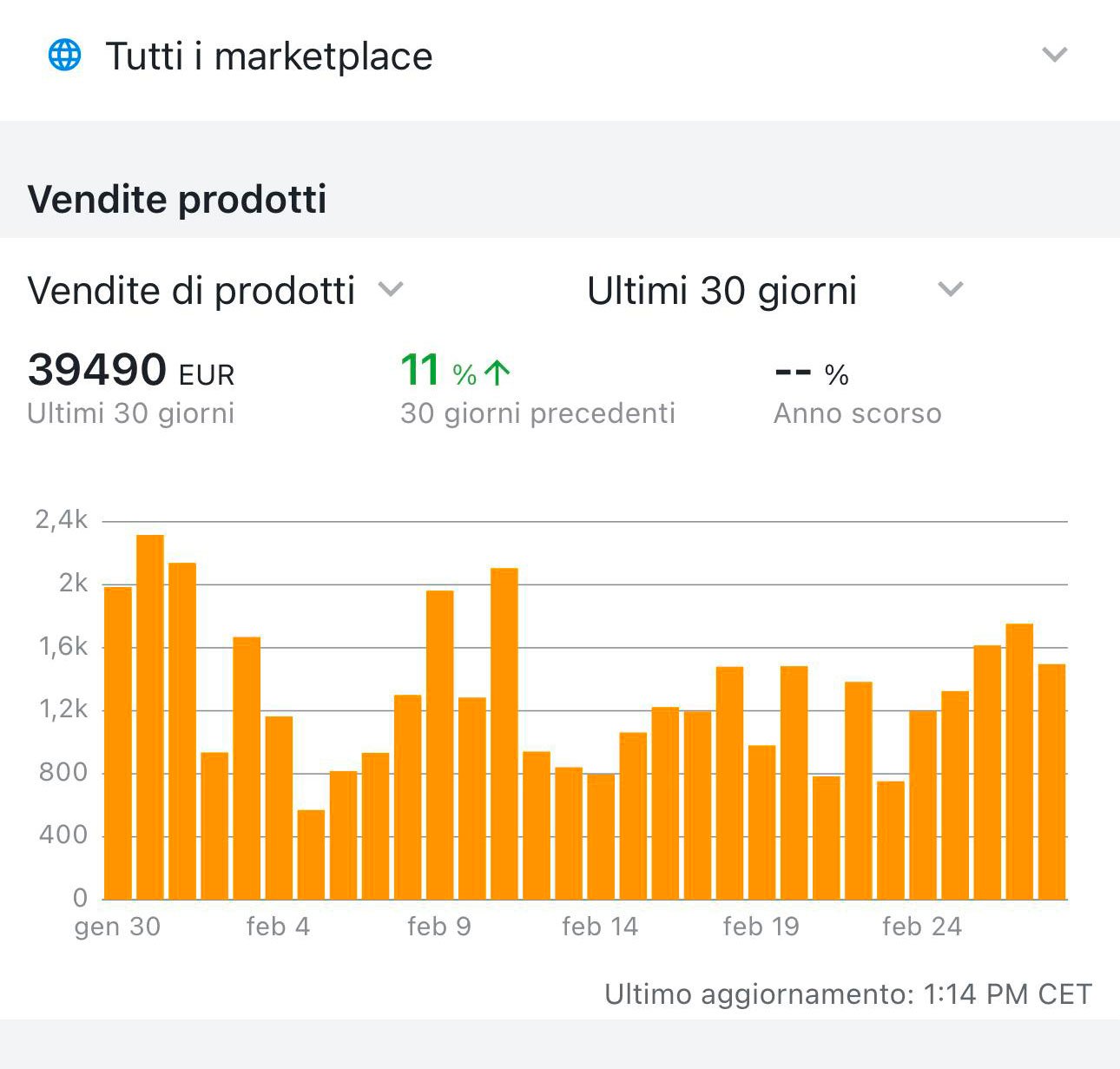Click the feb 14 axis label
This screenshot has height=1069, width=1120.
coord(600,927)
